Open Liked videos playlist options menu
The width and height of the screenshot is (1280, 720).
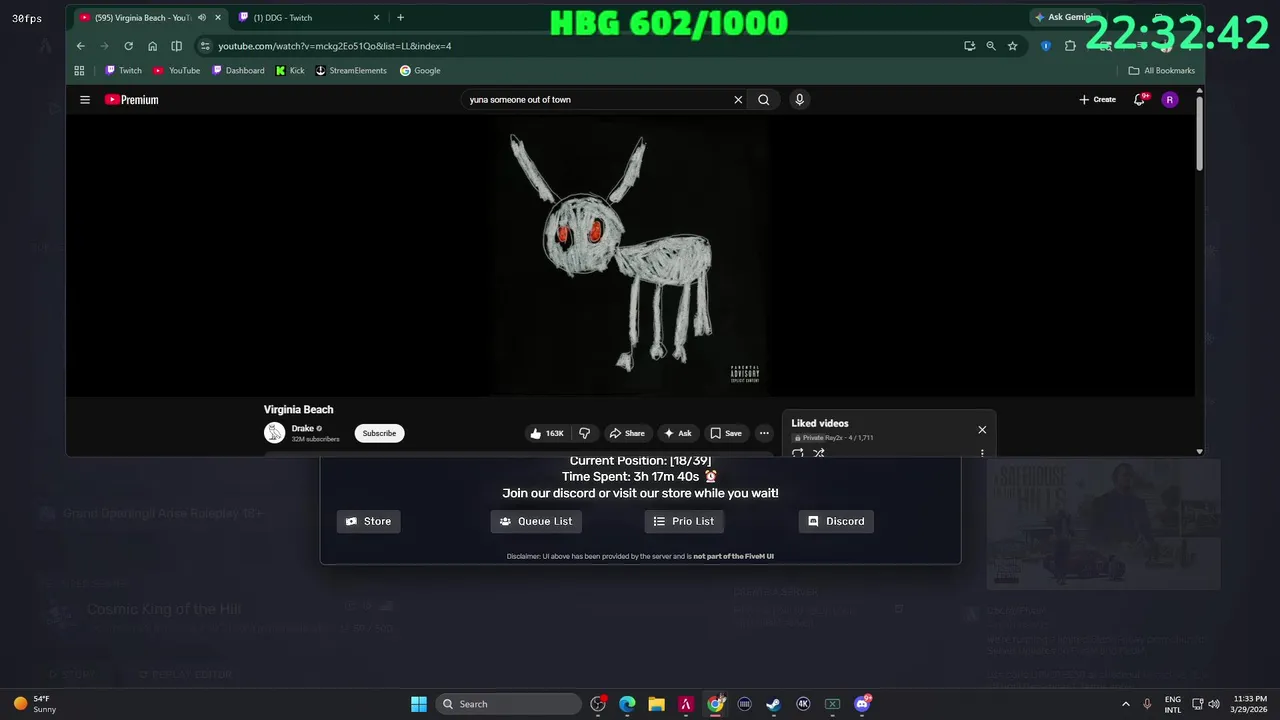point(982,453)
